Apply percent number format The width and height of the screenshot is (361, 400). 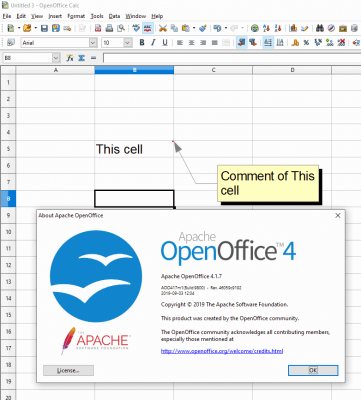point(306,42)
